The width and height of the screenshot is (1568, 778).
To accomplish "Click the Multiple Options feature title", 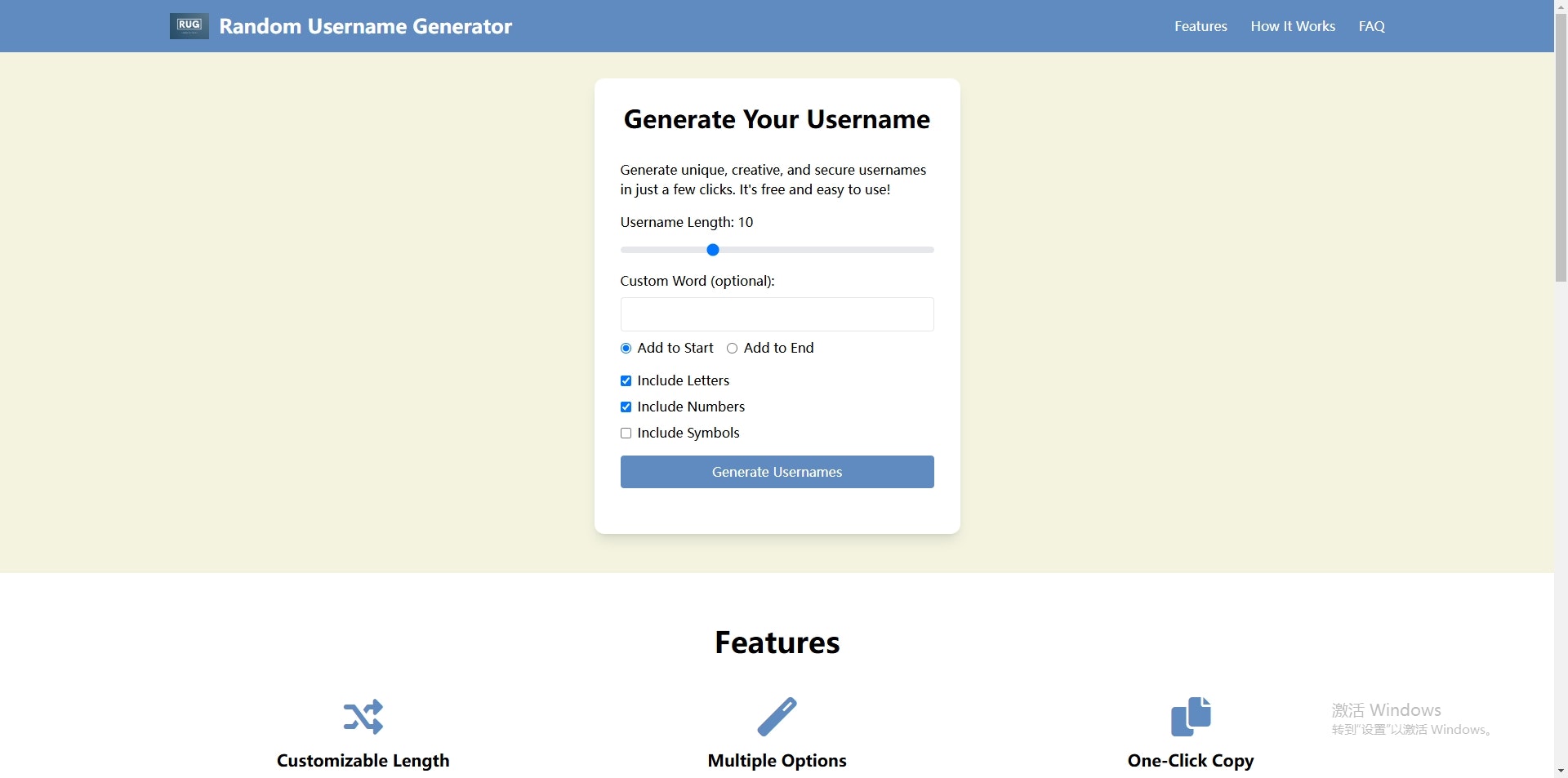I will click(777, 761).
